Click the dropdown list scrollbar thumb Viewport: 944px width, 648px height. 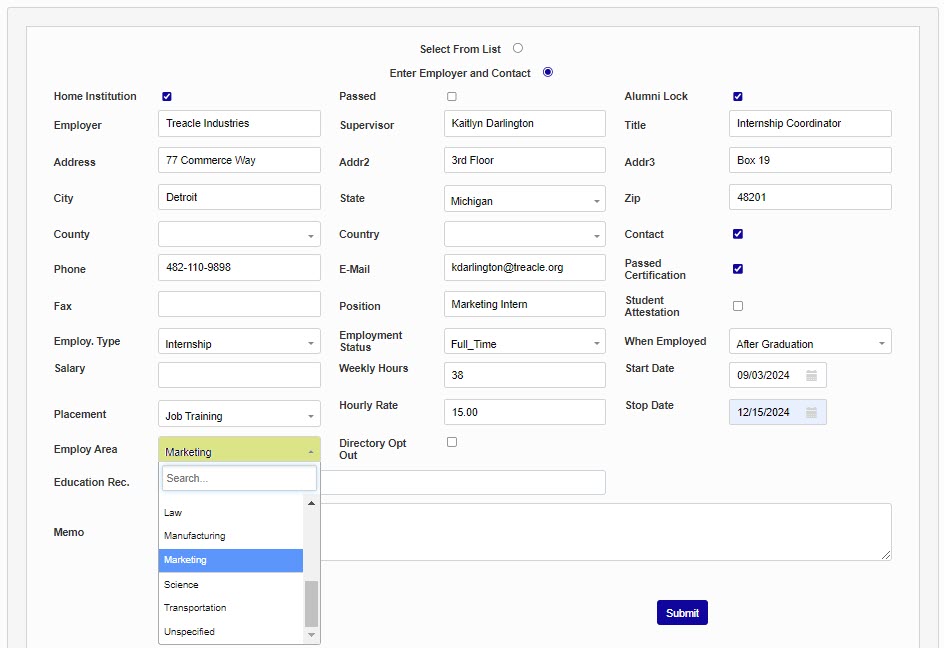click(x=311, y=603)
